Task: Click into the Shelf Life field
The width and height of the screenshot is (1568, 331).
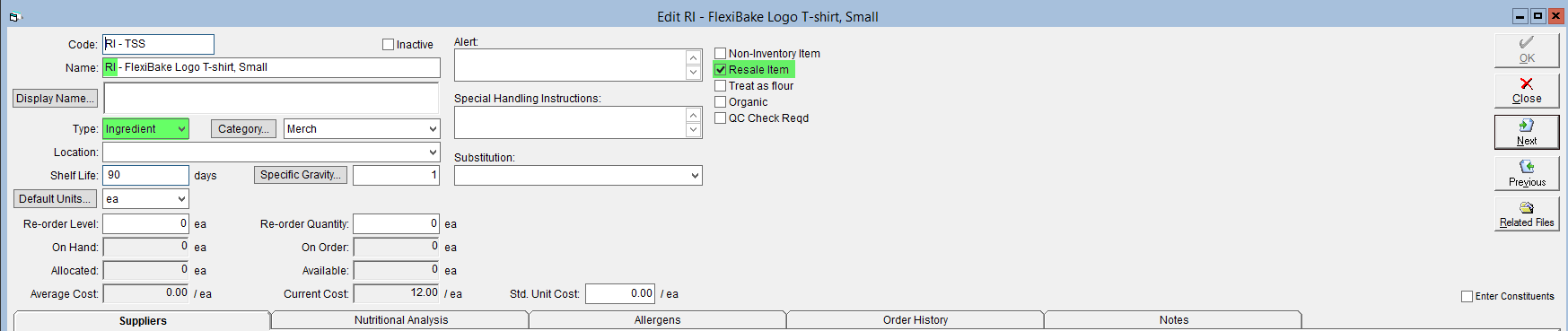Action: pyautogui.click(x=145, y=176)
